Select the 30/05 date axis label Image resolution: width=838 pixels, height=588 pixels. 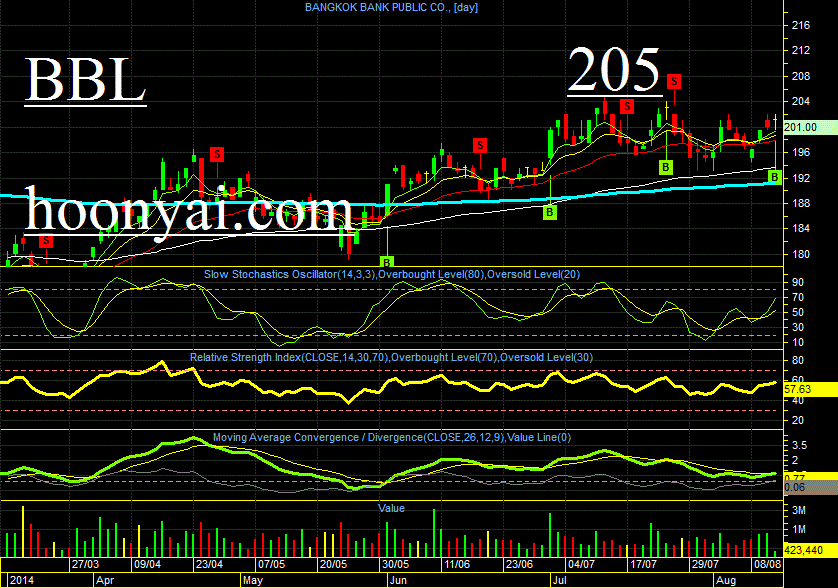click(x=395, y=564)
